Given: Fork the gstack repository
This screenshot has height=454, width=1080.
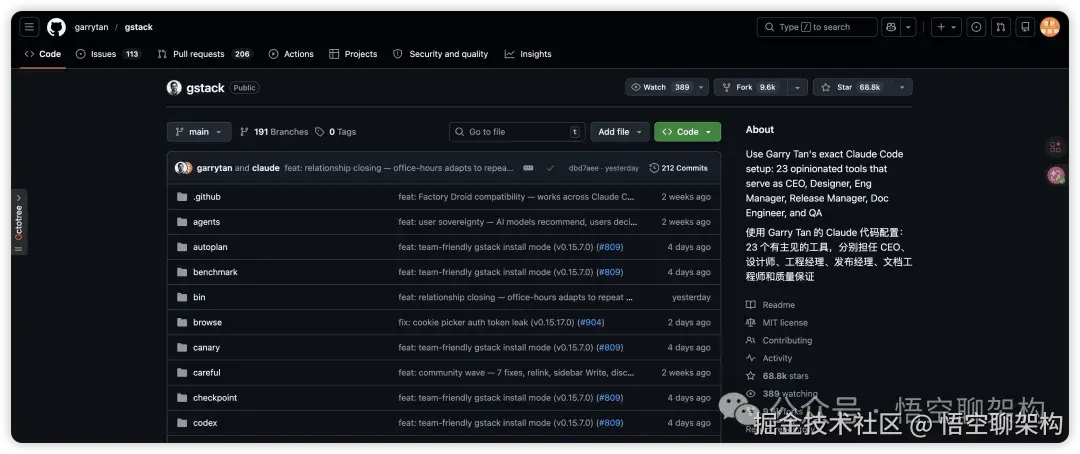Looking at the screenshot, I should 751,87.
